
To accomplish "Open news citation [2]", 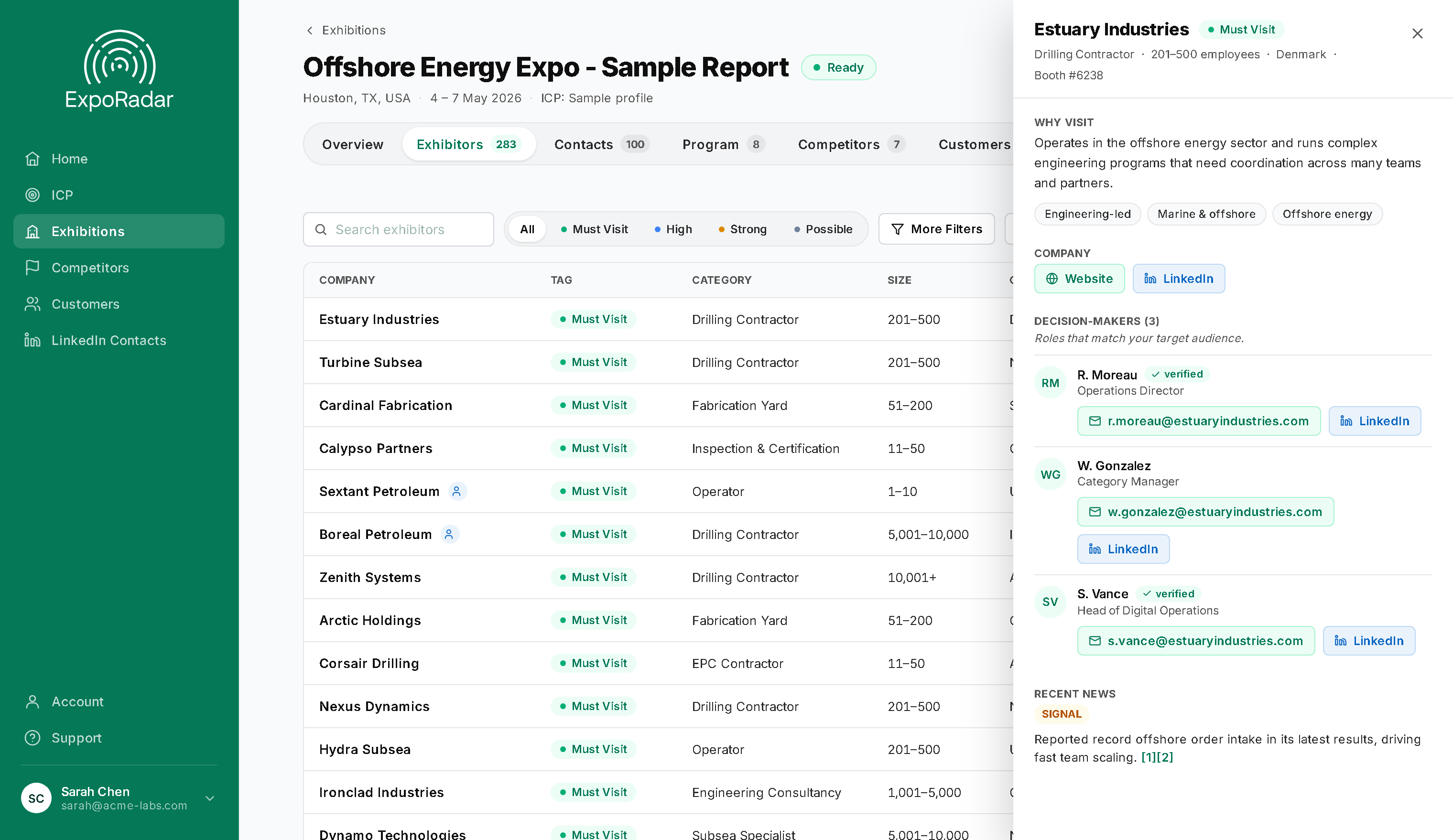I will (x=1165, y=757).
